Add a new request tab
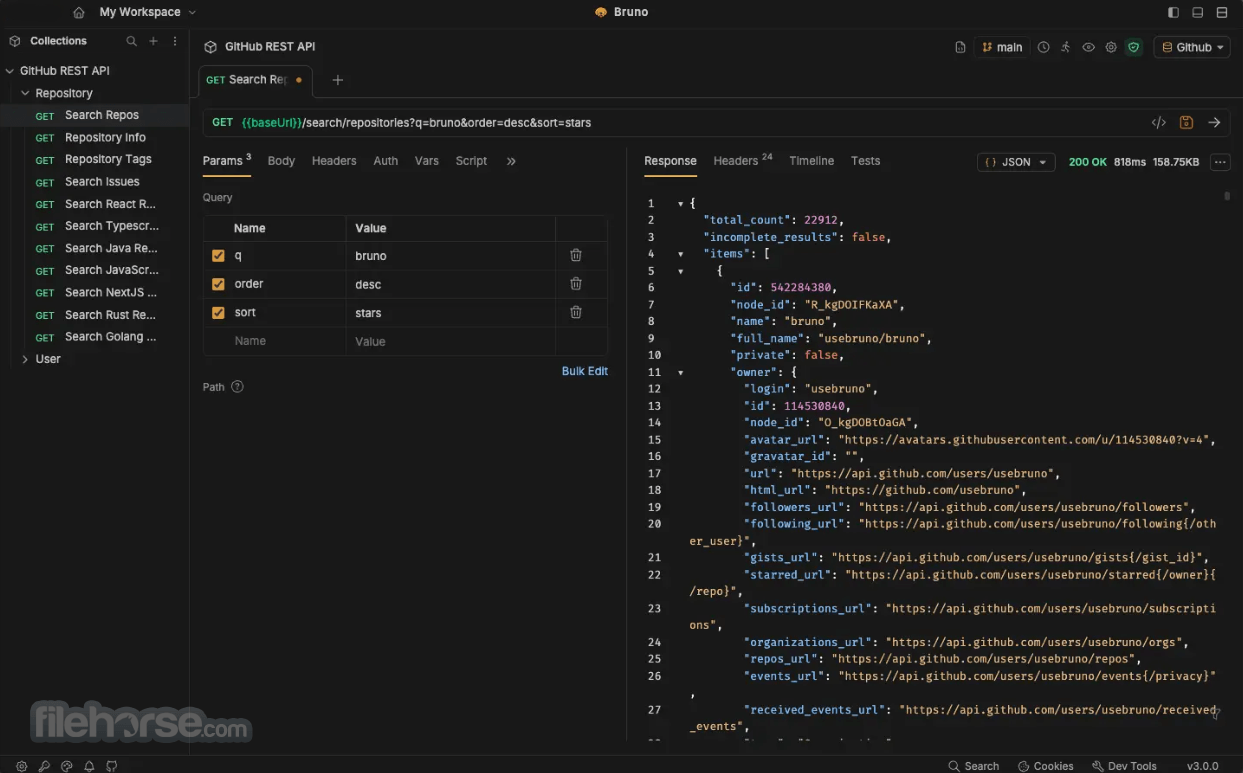This screenshot has width=1243, height=773. [338, 80]
